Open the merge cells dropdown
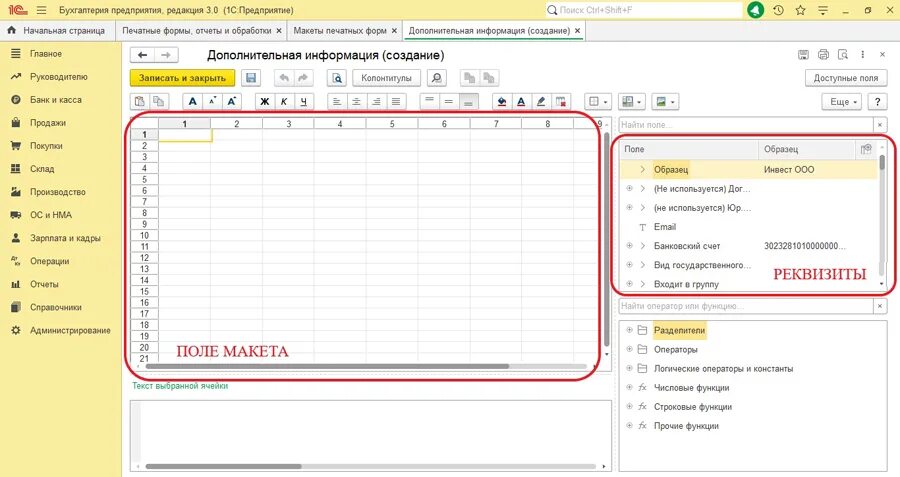 [632, 102]
